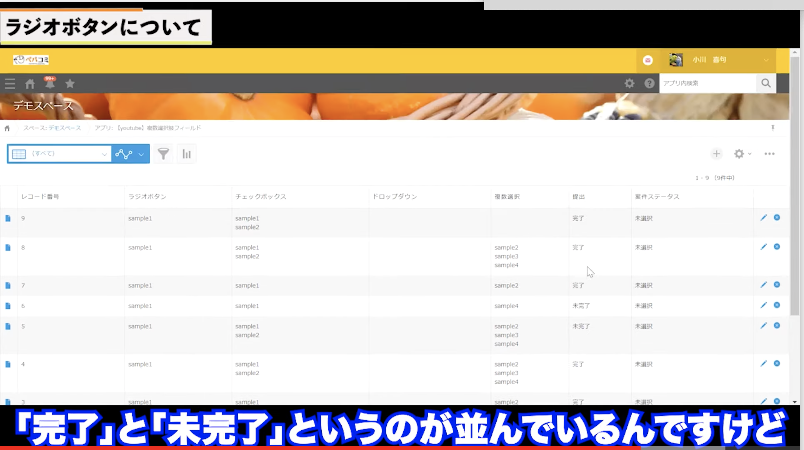
Task: Open the hamburger navigation menu
Action: pyautogui.click(x=10, y=84)
